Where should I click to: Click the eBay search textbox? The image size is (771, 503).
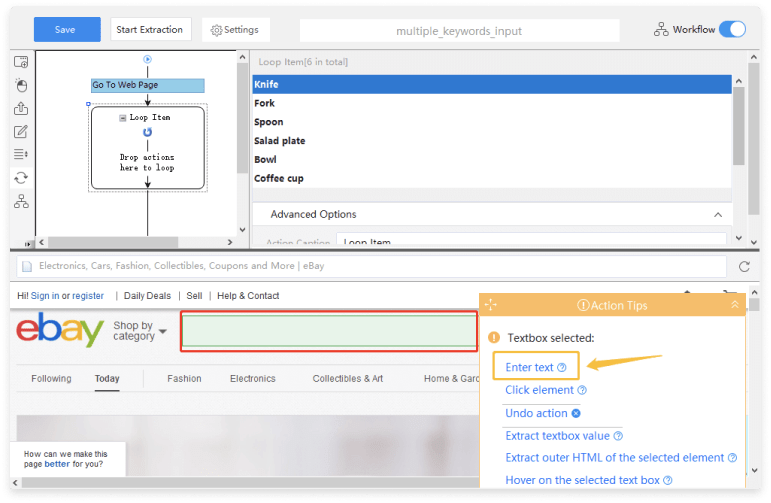[x=329, y=331]
